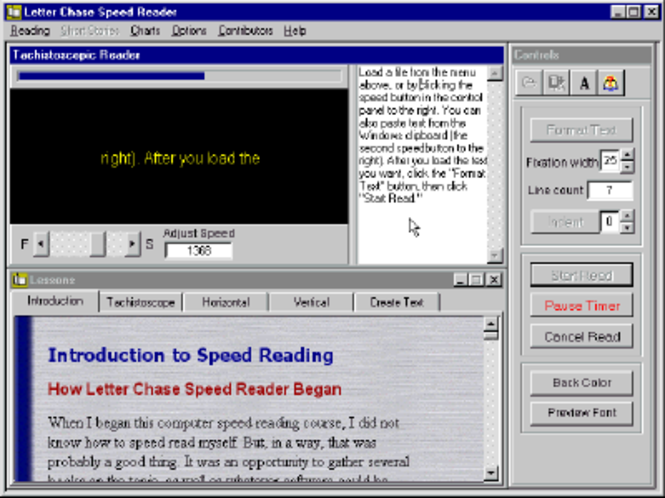Click the reading progress bar
665x498 pixels.
tap(179, 76)
